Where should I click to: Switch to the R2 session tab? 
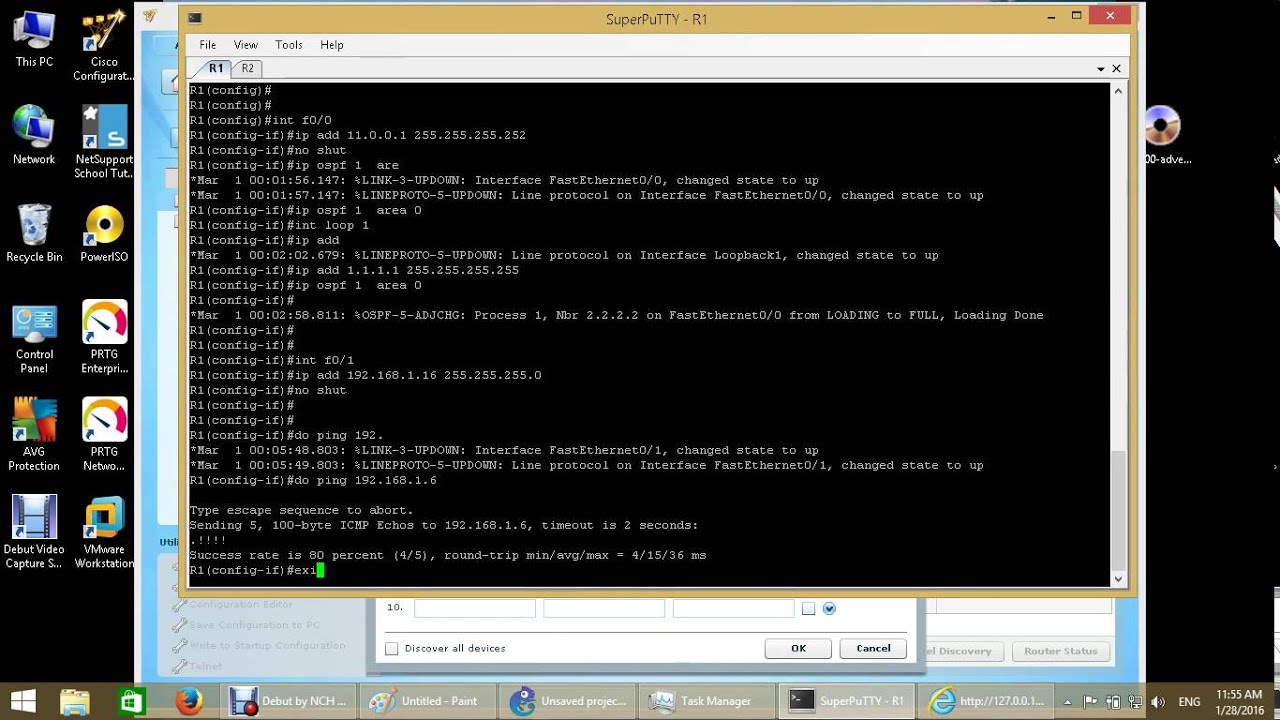[247, 68]
